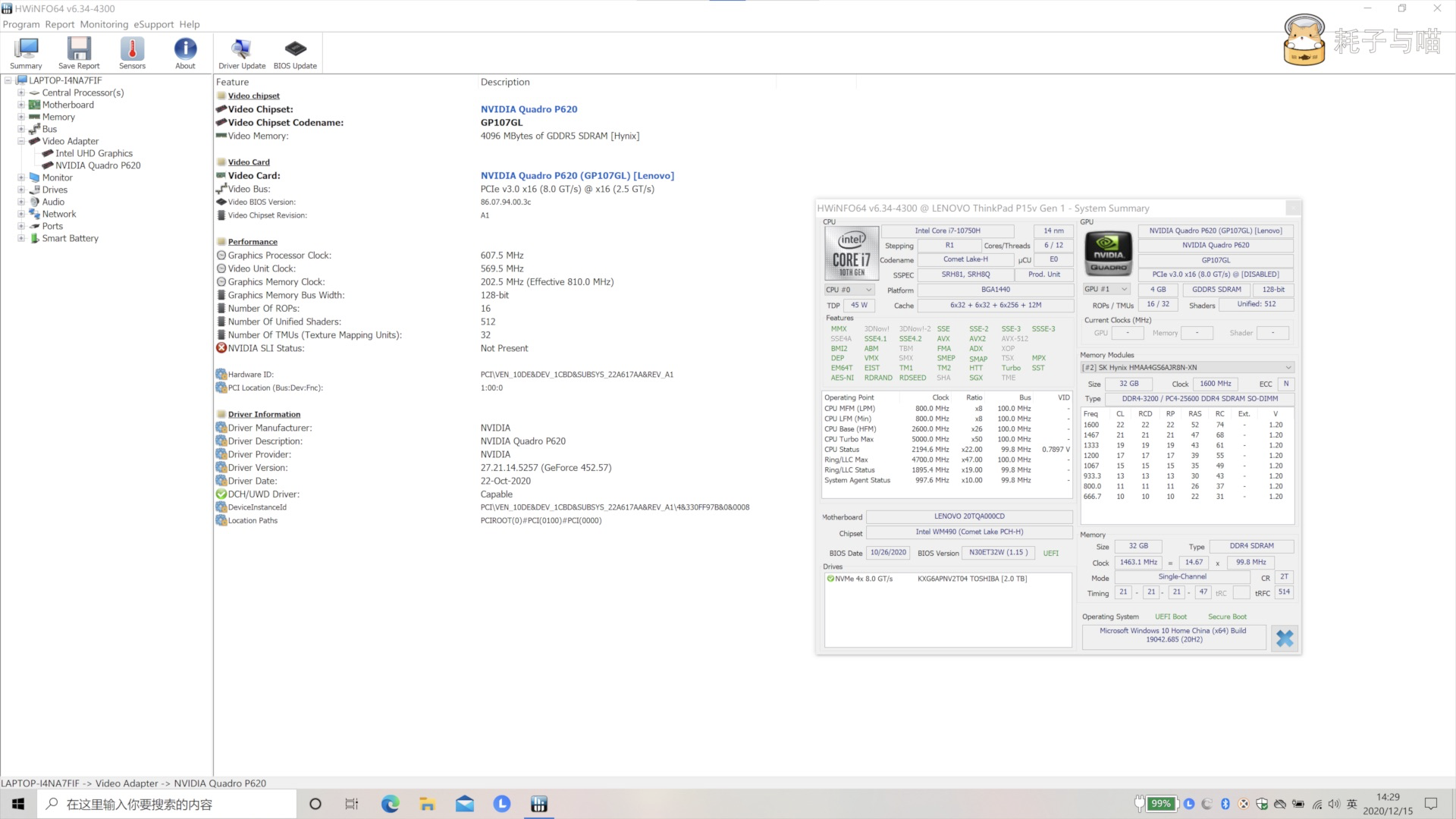Select NVIDIA Quadro P620 in tree
Screen dimensions: 1456x819
click(x=98, y=165)
